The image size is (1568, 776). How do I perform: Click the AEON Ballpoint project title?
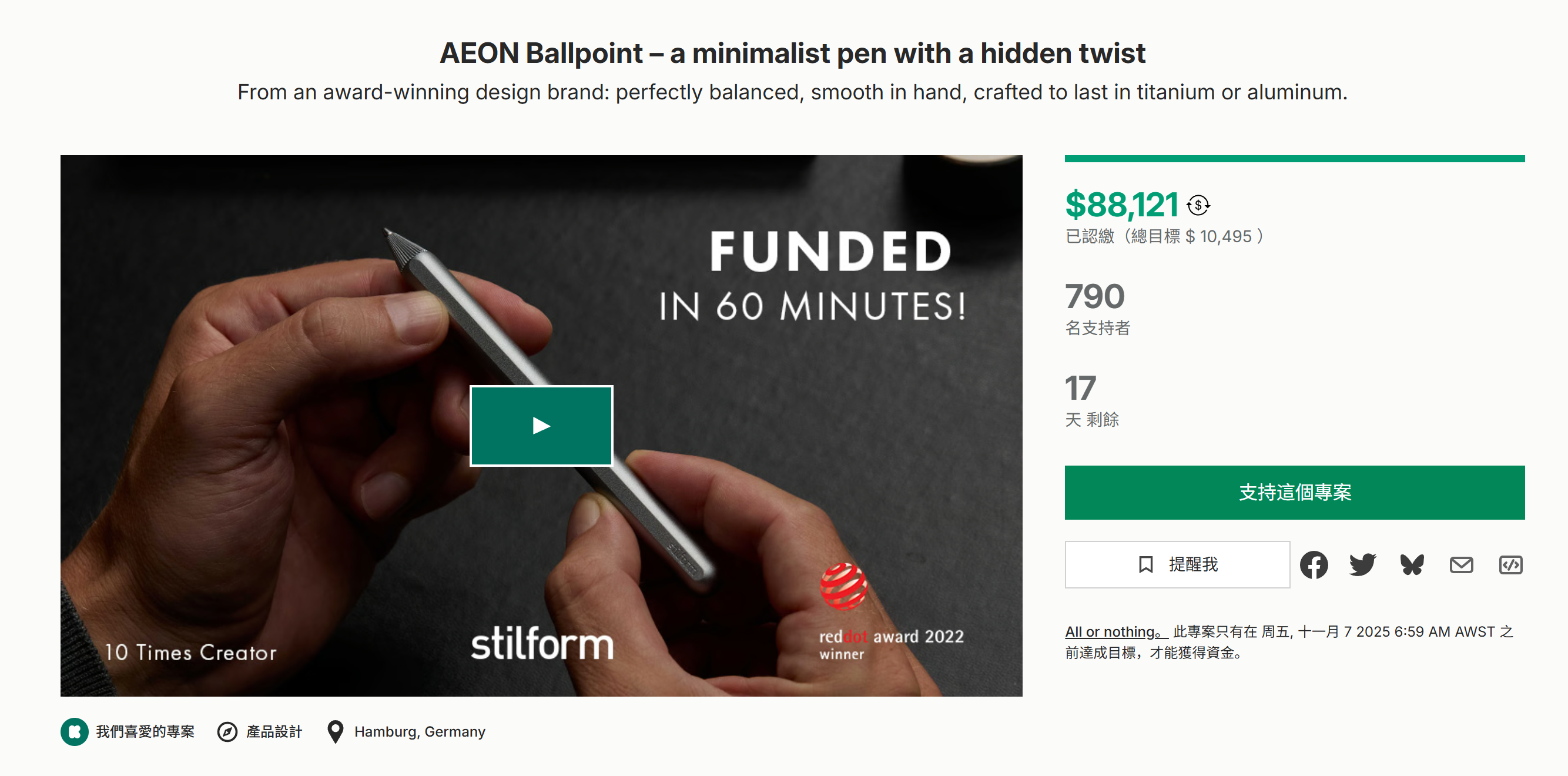792,53
